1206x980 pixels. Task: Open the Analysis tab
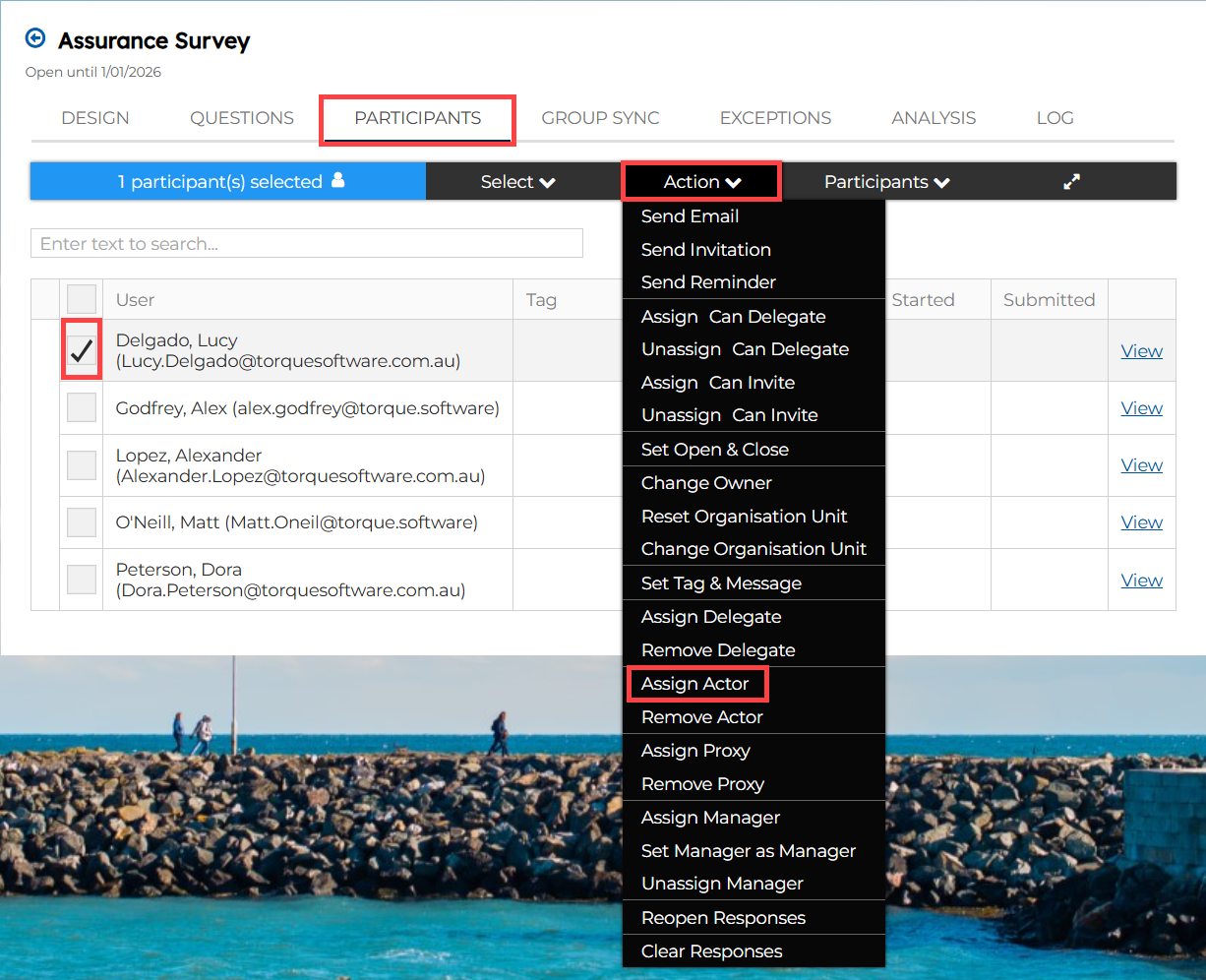(x=934, y=118)
